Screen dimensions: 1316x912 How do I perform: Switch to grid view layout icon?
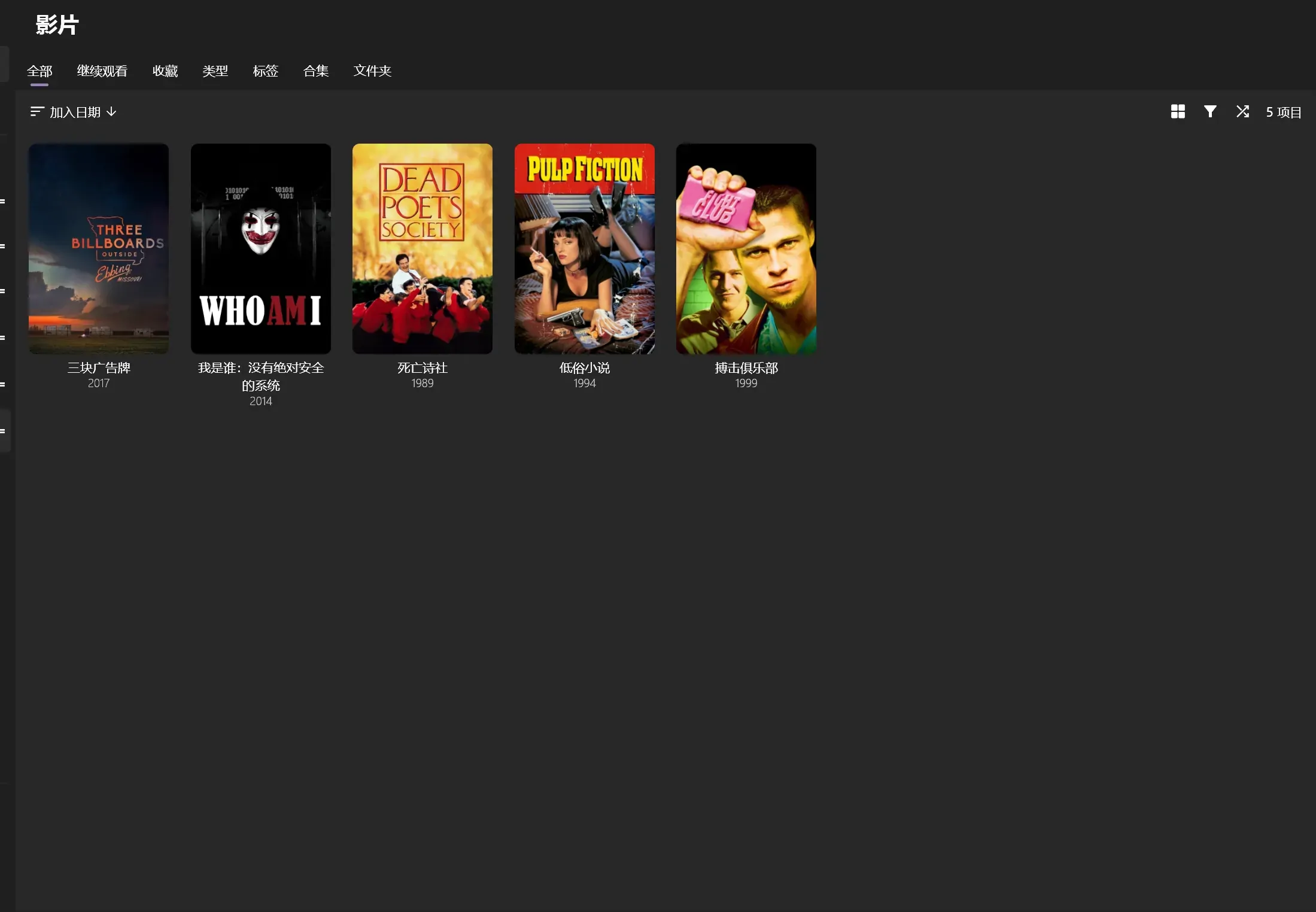(x=1178, y=112)
